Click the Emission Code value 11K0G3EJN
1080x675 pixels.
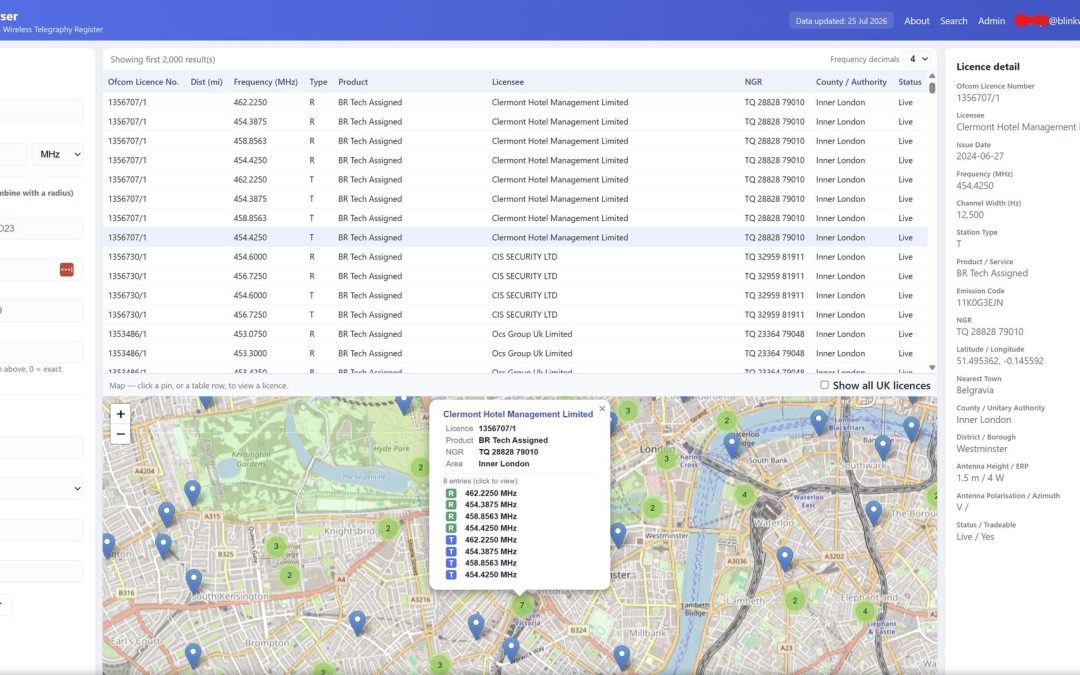click(979, 302)
